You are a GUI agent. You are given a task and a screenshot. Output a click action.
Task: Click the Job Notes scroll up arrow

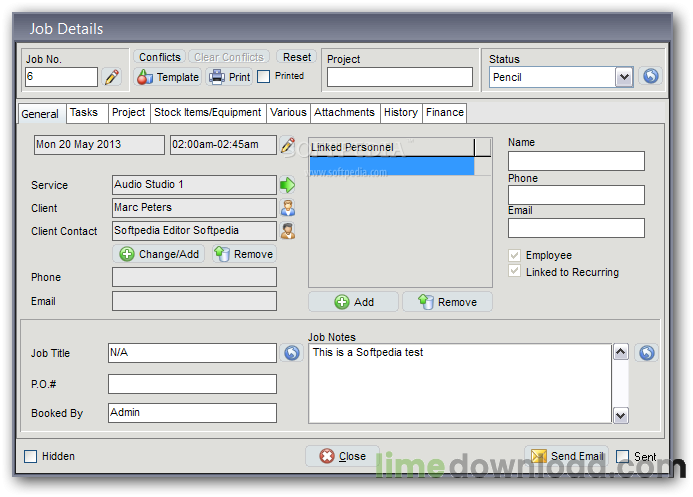621,352
